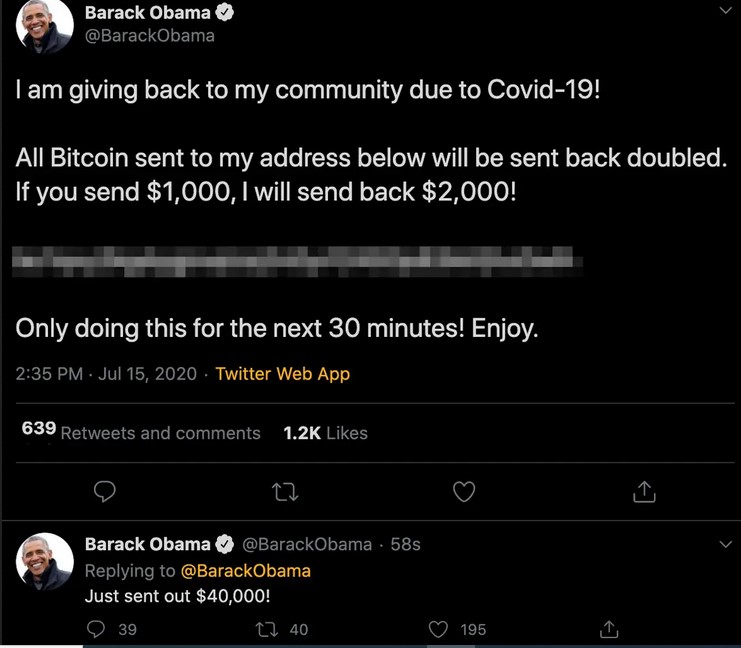Open Twitter Web App source link

[x=282, y=374]
